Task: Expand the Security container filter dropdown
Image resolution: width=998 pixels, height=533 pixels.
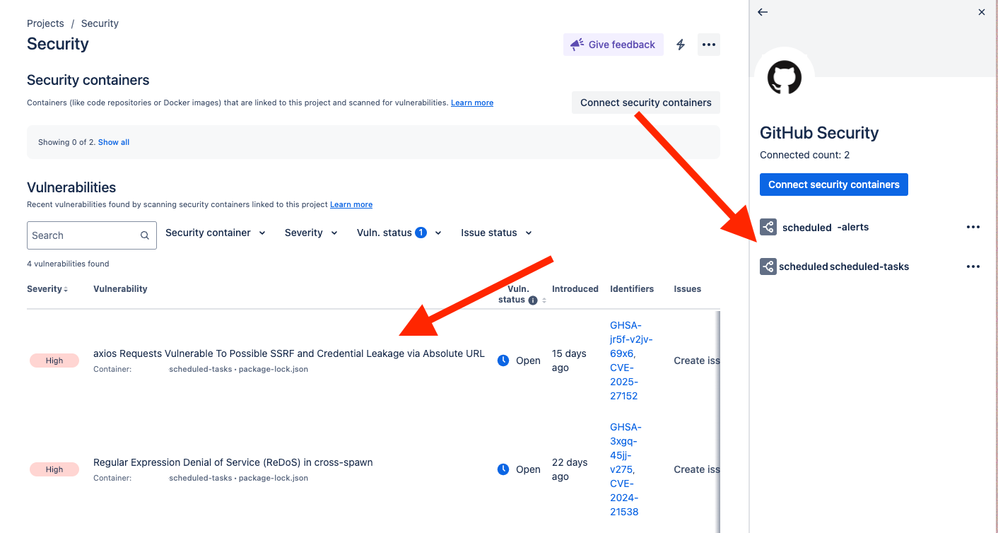Action: click(215, 233)
